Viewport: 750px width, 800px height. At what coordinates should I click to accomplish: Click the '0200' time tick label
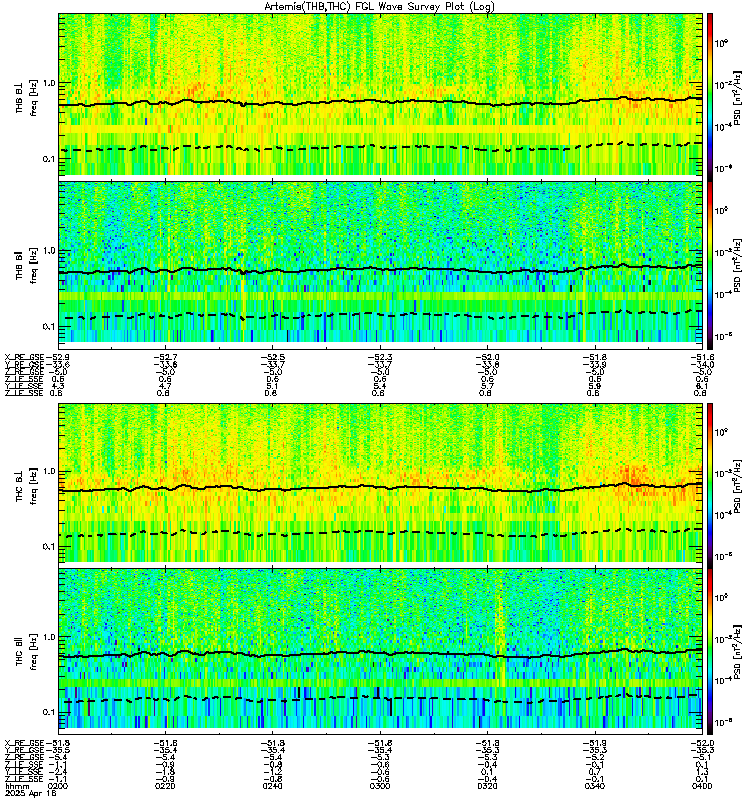pyautogui.click(x=58, y=786)
